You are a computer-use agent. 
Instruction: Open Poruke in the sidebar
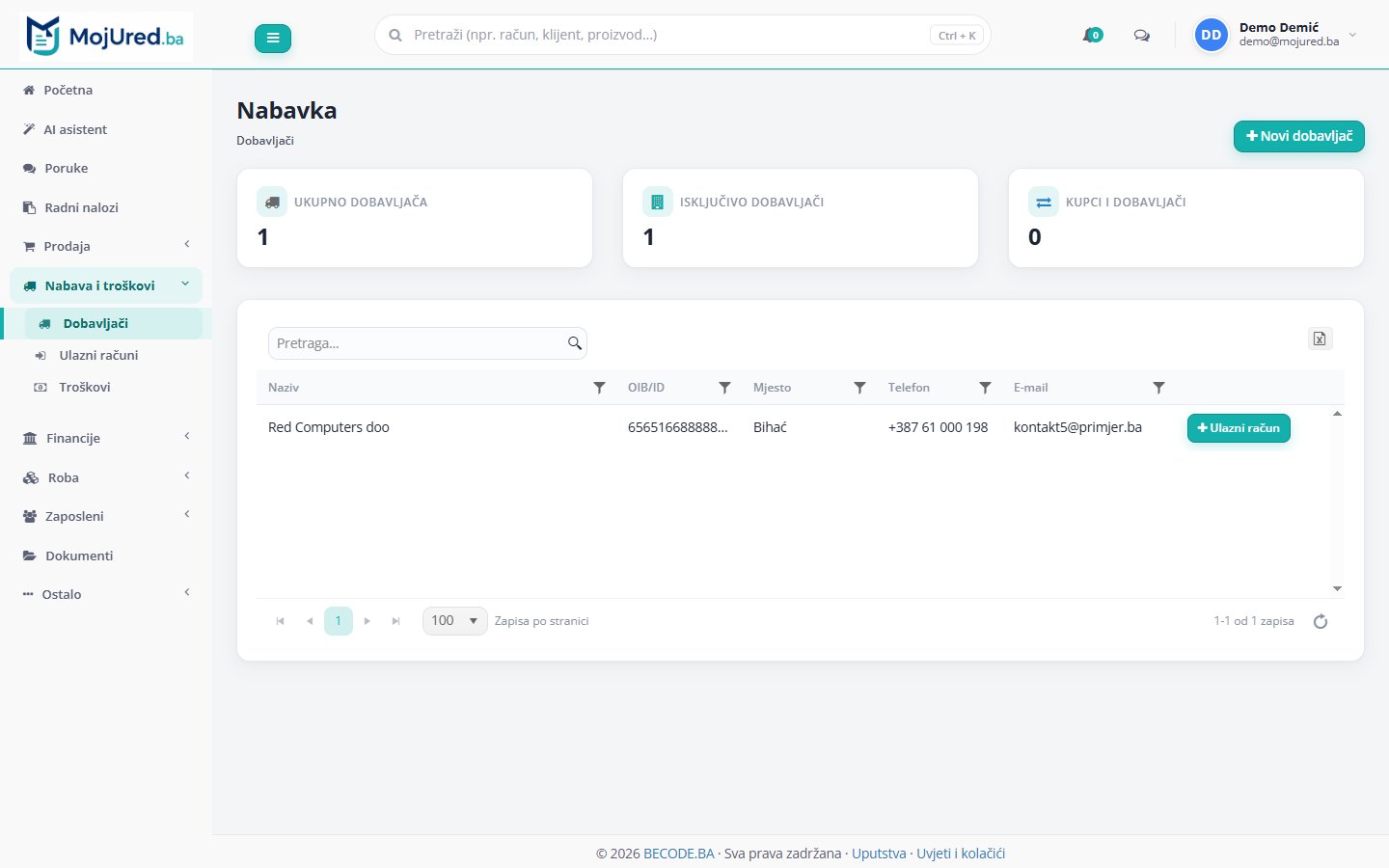106,168
